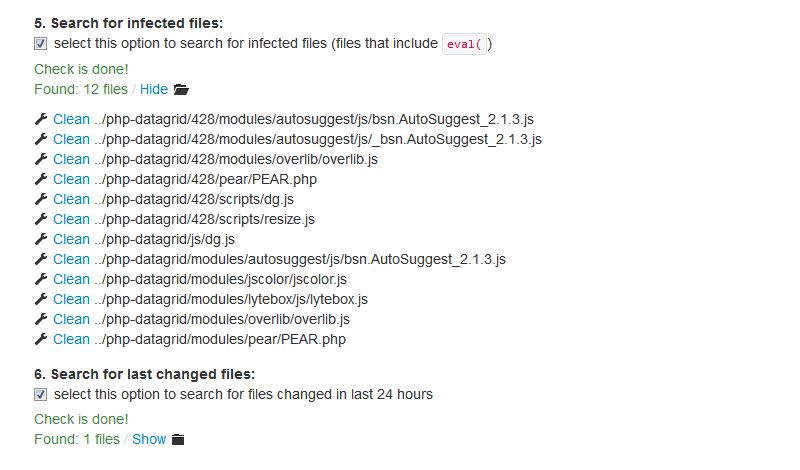Viewport: 800px width, 470px height.
Task: Uncheck the last 24 hours changed files option
Action: click(x=41, y=394)
